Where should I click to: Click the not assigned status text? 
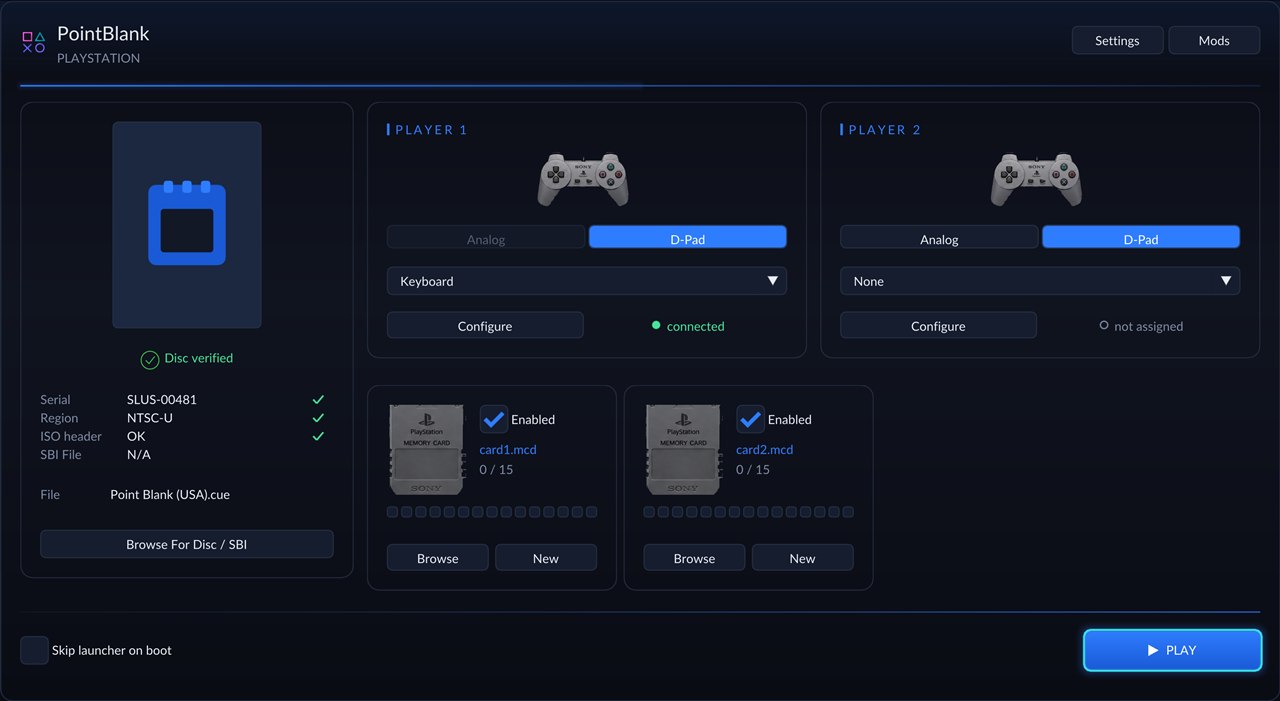(1148, 327)
